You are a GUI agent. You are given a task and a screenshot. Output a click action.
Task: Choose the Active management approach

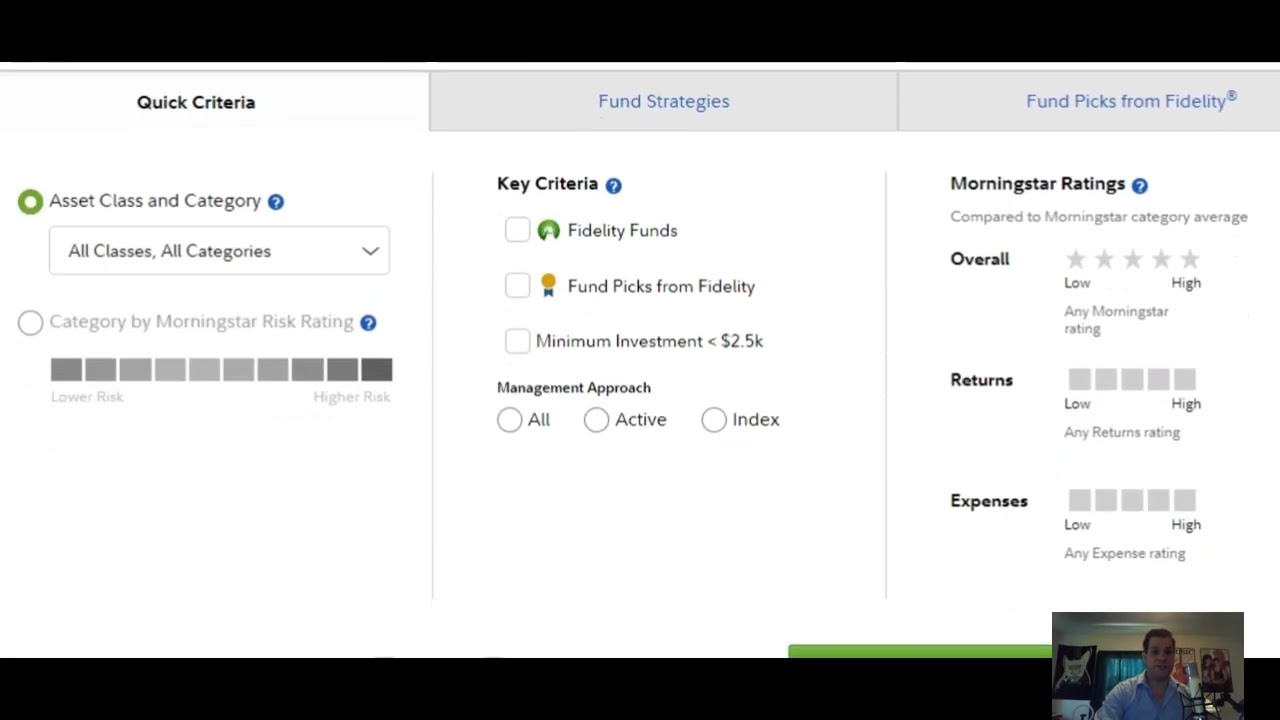click(x=596, y=420)
